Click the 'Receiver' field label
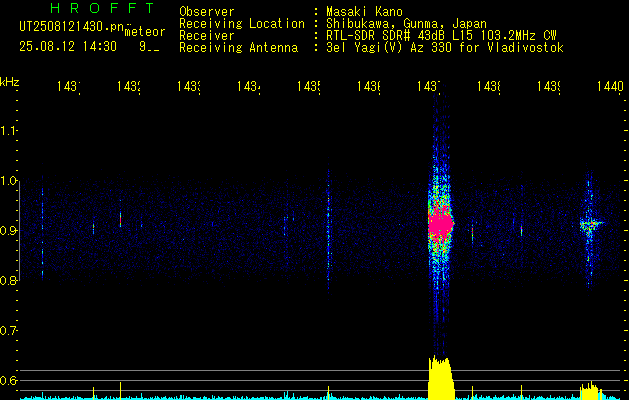The width and height of the screenshot is (629, 400). [207, 36]
